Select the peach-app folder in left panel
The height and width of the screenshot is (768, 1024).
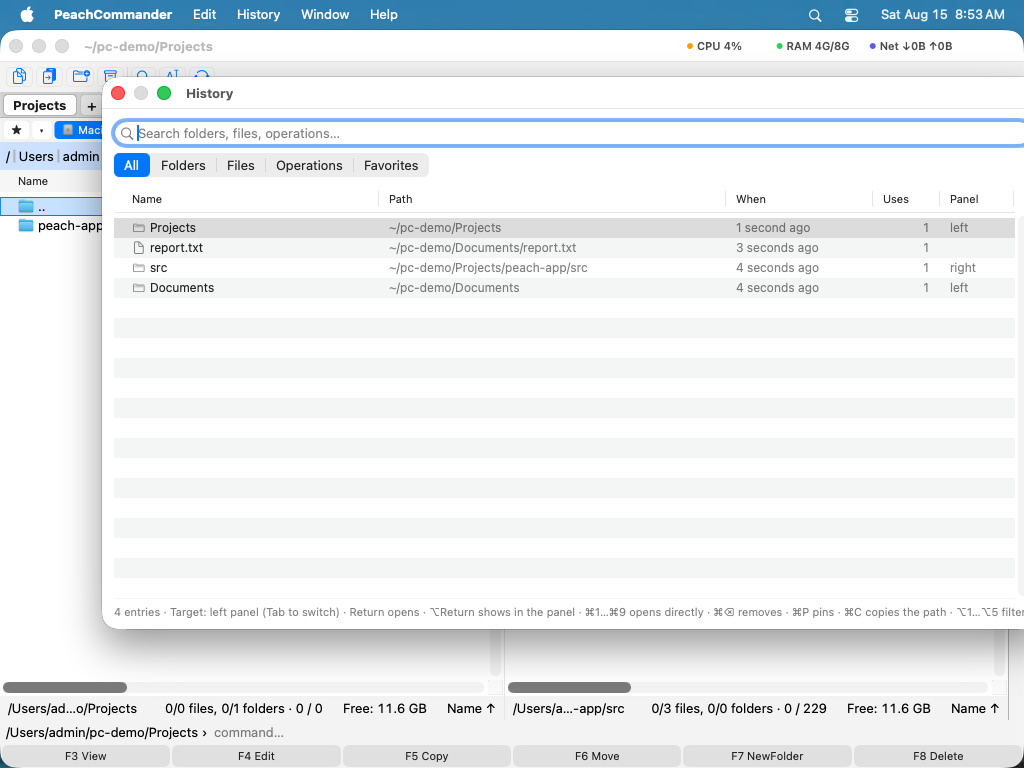(x=52, y=226)
